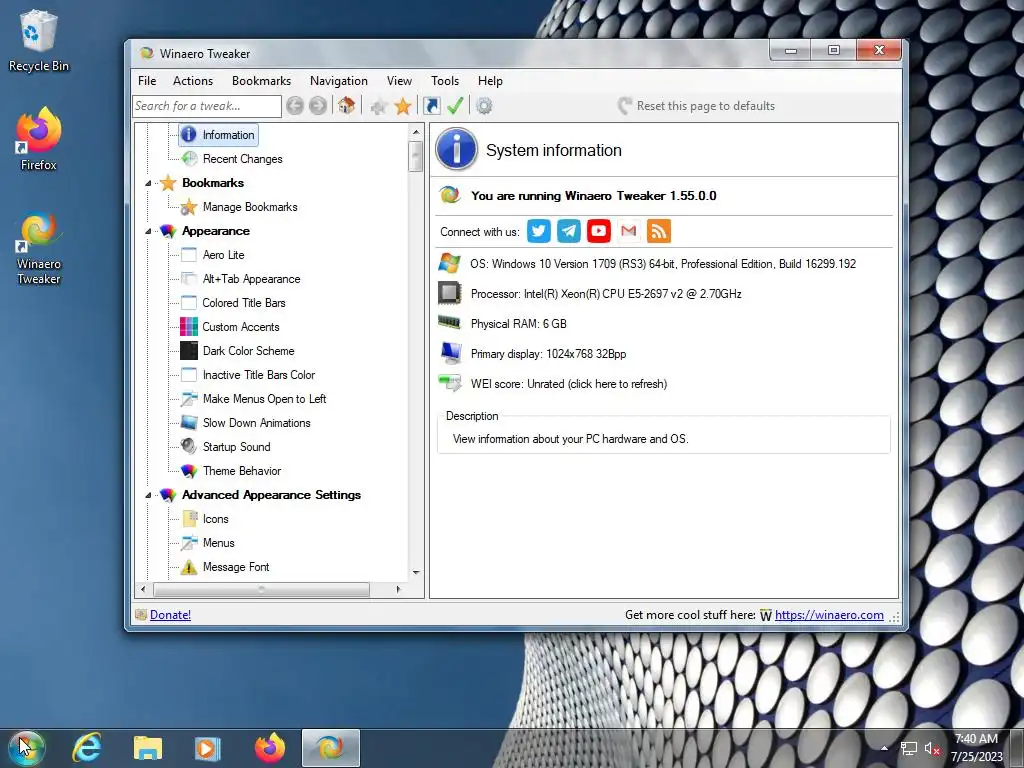This screenshot has width=1024, height=768.
Task: Open the Twitter connect icon
Action: point(539,231)
